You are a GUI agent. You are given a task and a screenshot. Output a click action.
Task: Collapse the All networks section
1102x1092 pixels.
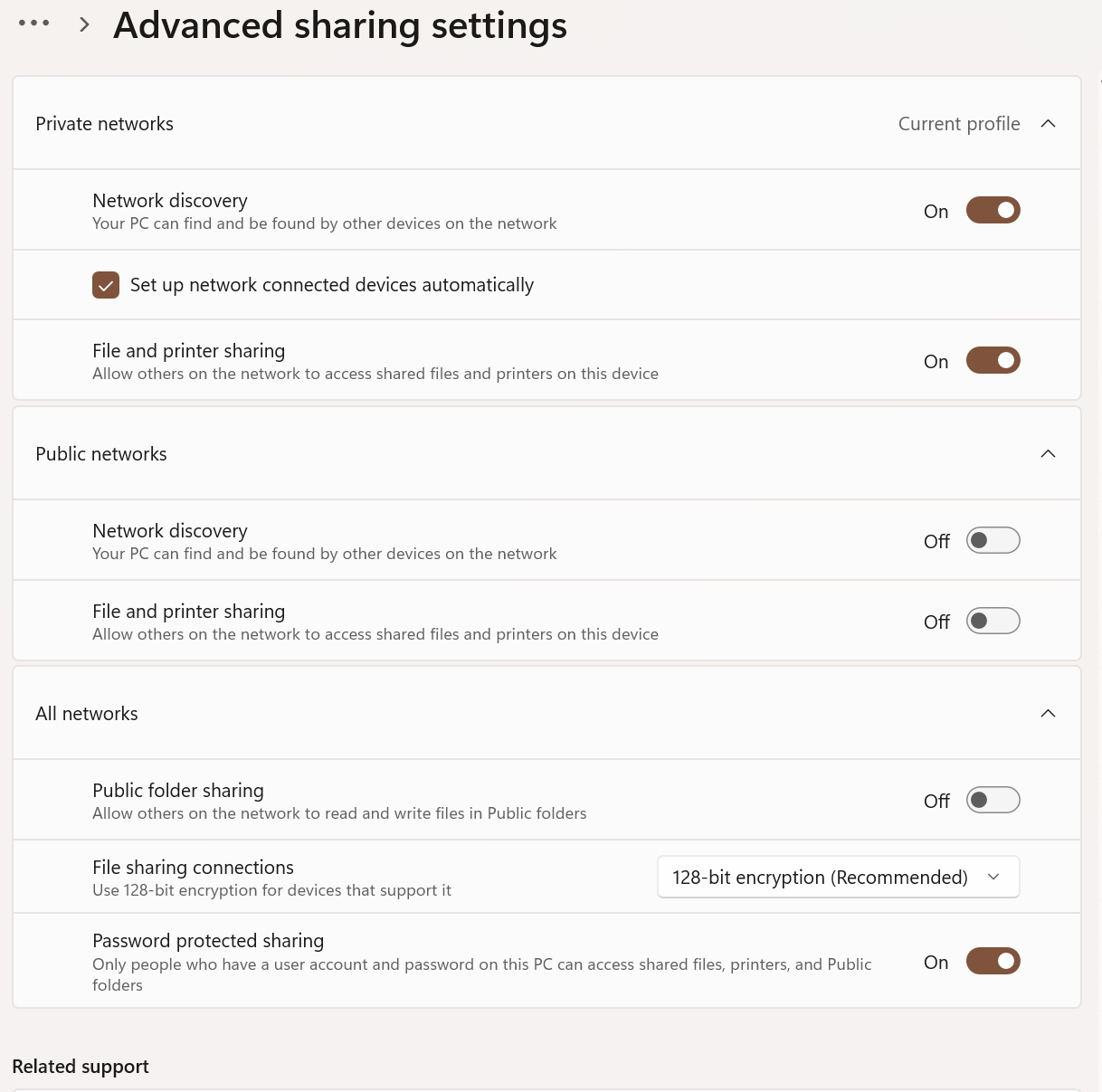coord(1048,714)
